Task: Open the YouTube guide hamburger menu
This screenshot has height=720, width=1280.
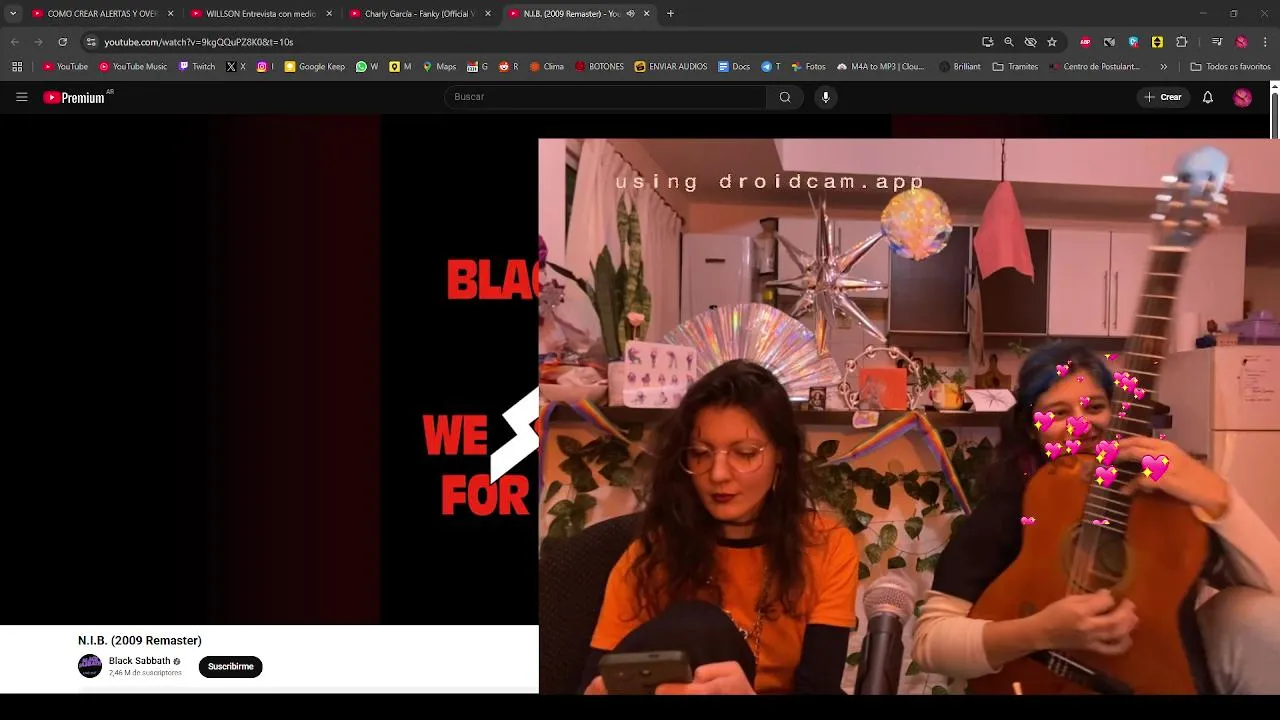Action: click(x=21, y=97)
